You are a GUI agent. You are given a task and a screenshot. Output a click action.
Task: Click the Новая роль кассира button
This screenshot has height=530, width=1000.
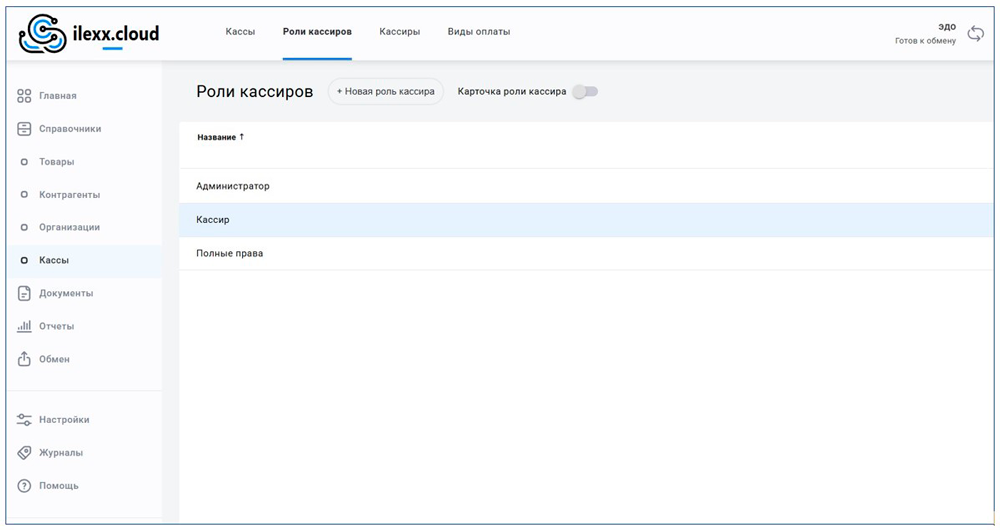385,92
